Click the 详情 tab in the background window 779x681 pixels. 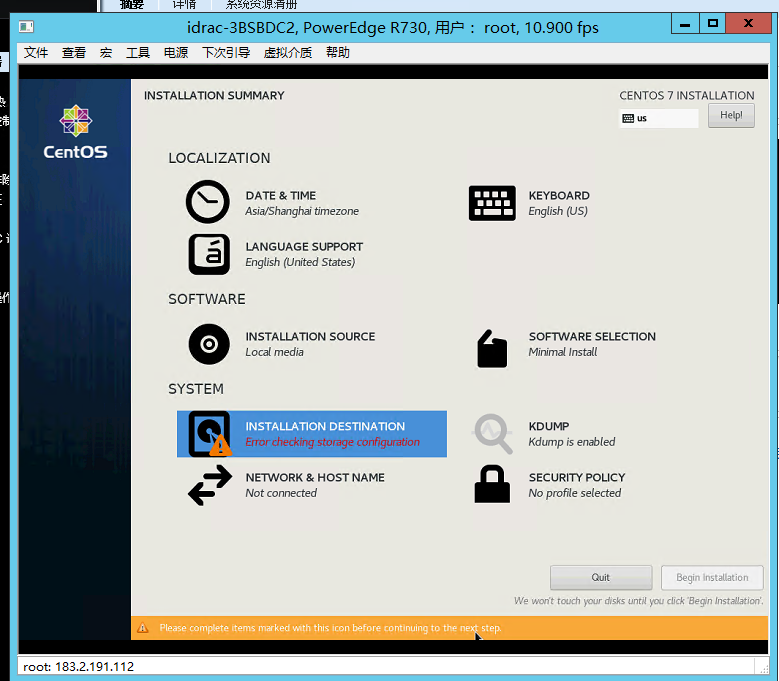[184, 5]
